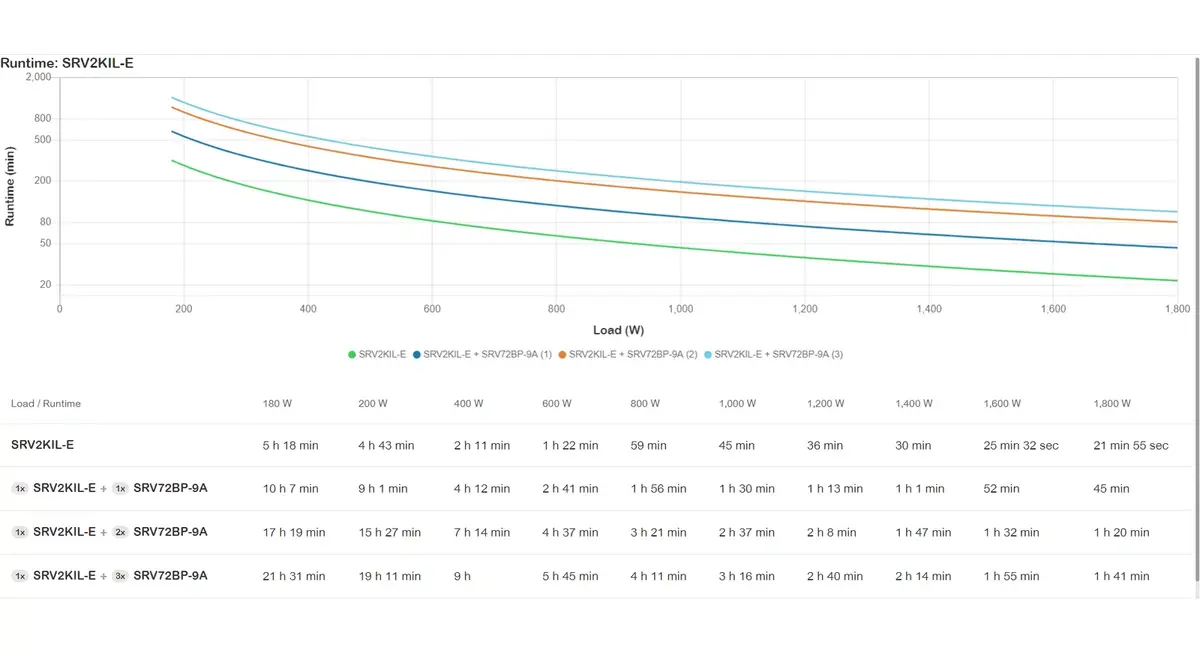Image resolution: width=1200 pixels, height=653 pixels.
Task: Toggle the green SRV2KIL-E legend entry
Action: [x=377, y=354]
